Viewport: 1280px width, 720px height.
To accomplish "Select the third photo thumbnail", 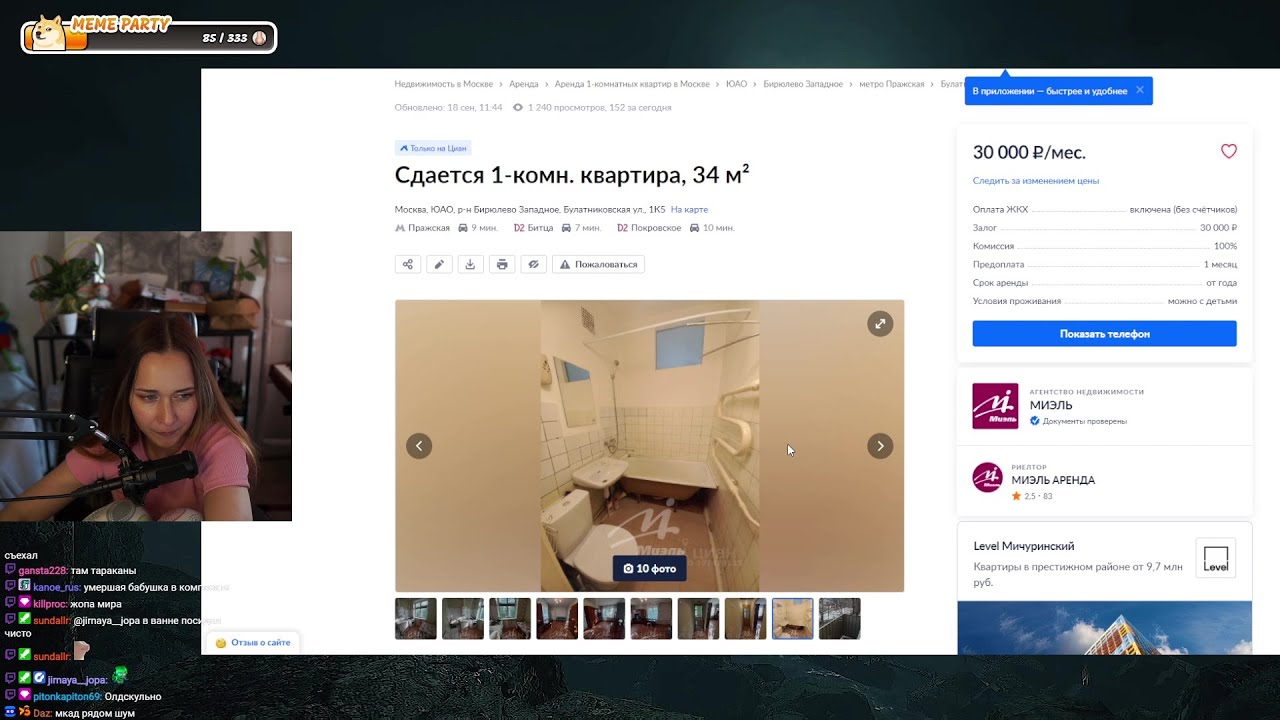I will click(510, 619).
